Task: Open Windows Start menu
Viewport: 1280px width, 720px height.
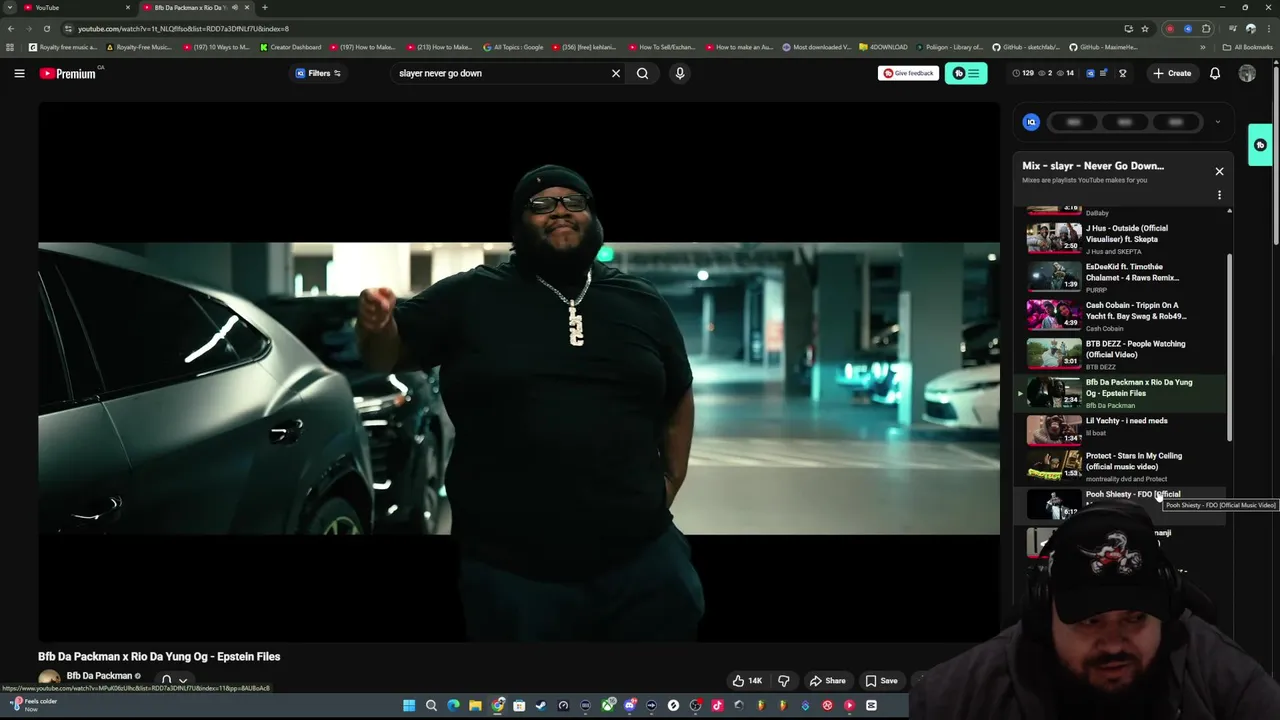Action: 409,705
